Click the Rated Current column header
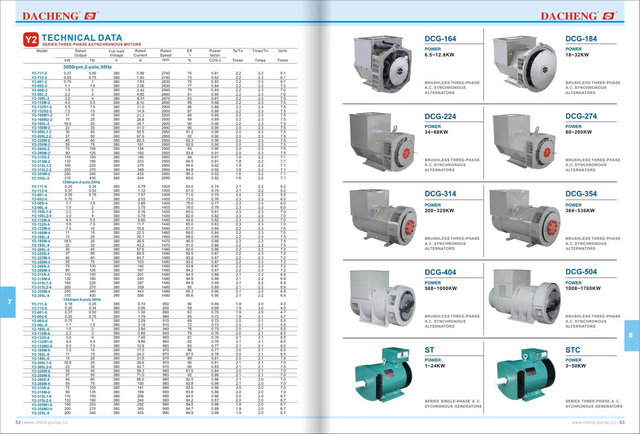 [x=140, y=53]
